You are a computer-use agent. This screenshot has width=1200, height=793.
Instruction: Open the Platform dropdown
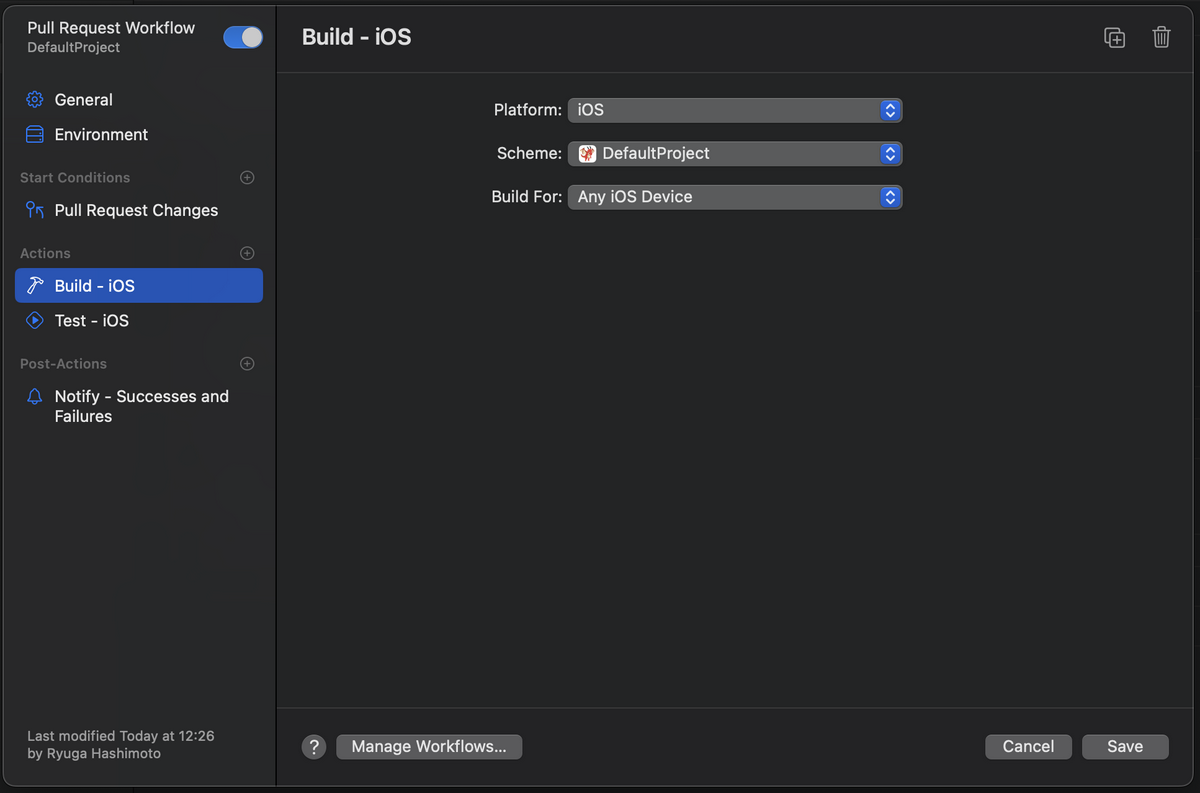(735, 110)
